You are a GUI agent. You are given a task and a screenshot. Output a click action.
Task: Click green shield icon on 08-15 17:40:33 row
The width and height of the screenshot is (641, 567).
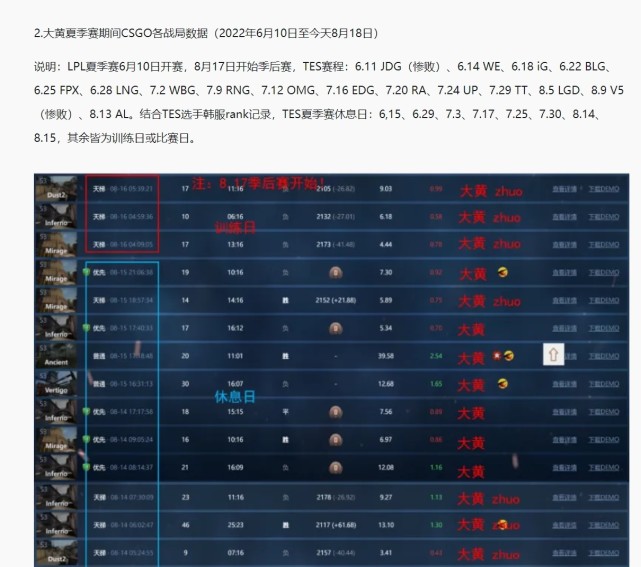tap(87, 327)
